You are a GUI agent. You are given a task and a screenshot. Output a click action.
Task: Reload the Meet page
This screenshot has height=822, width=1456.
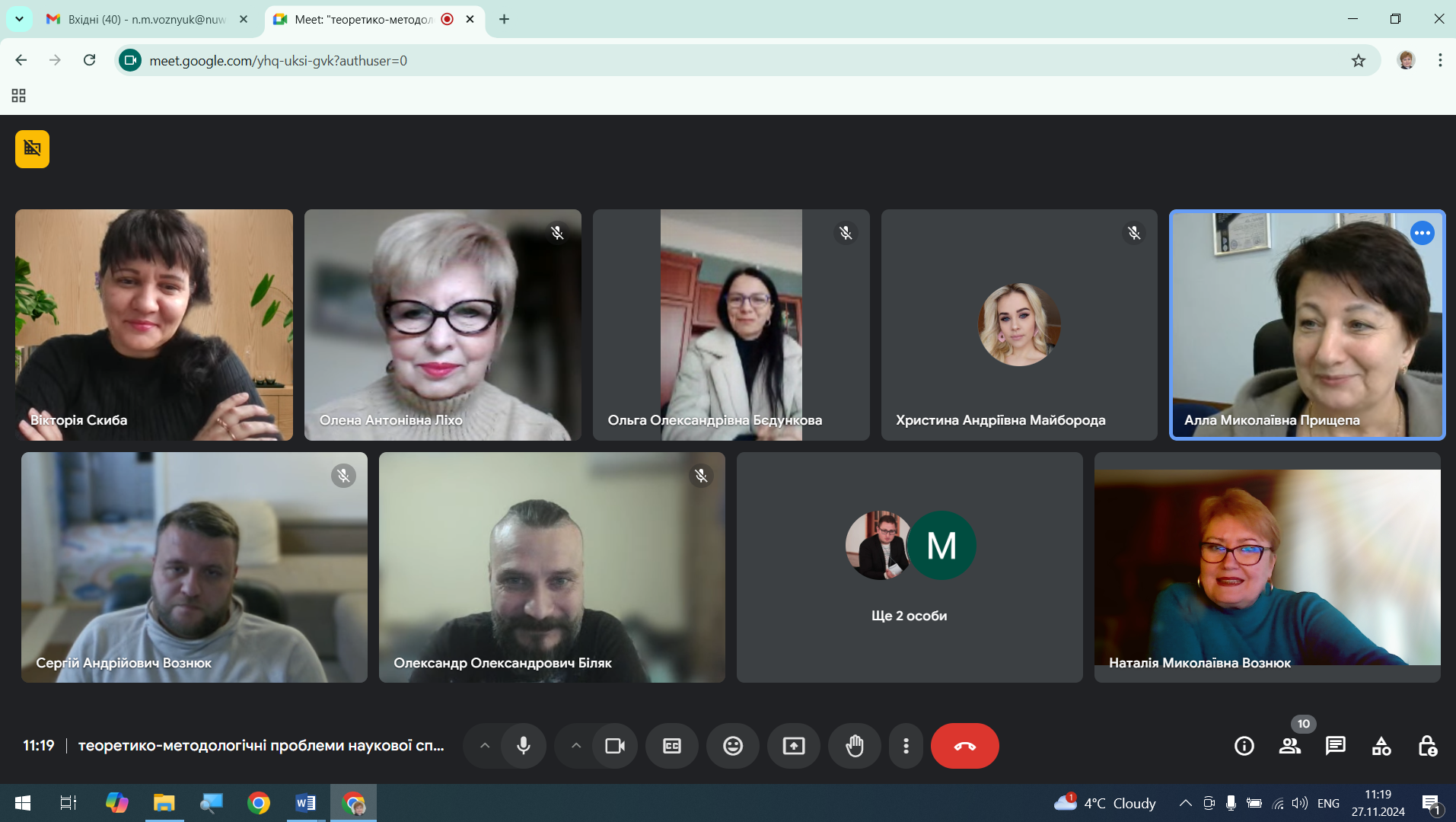pos(89,60)
